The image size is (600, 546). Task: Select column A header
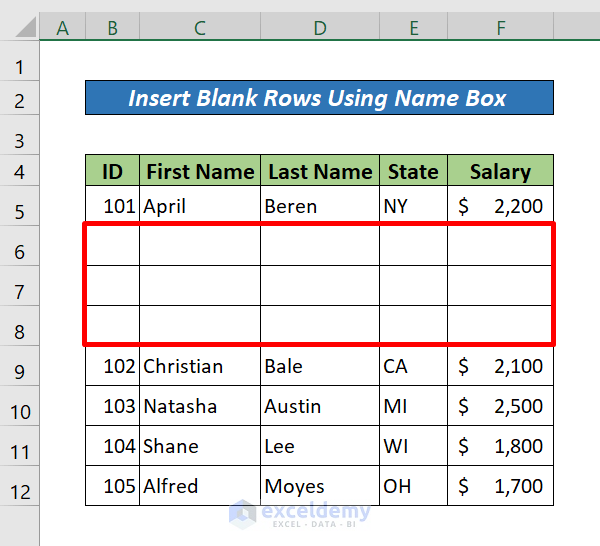[x=62, y=28]
